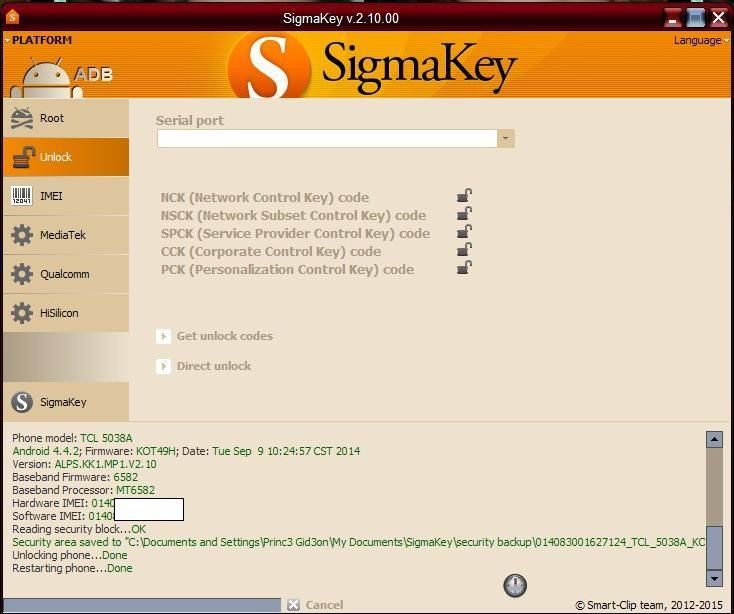Viewport: 734px width, 614px height.
Task: Toggle the SPCK code lock icon
Action: [x=463, y=233]
